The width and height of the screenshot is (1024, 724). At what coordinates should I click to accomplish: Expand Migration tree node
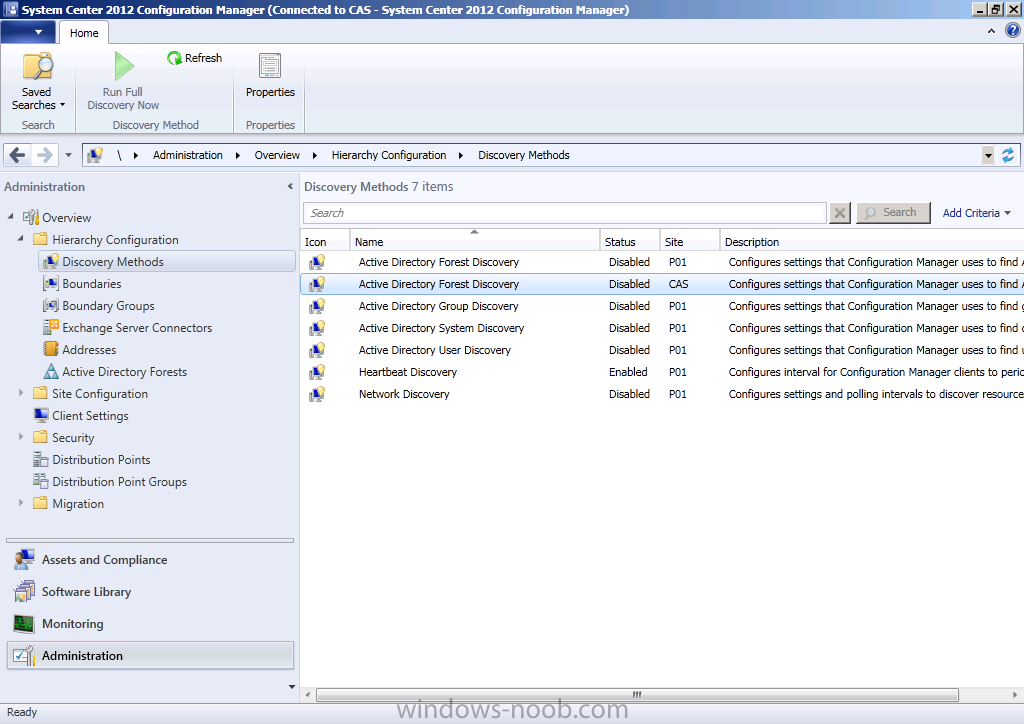click(x=21, y=503)
